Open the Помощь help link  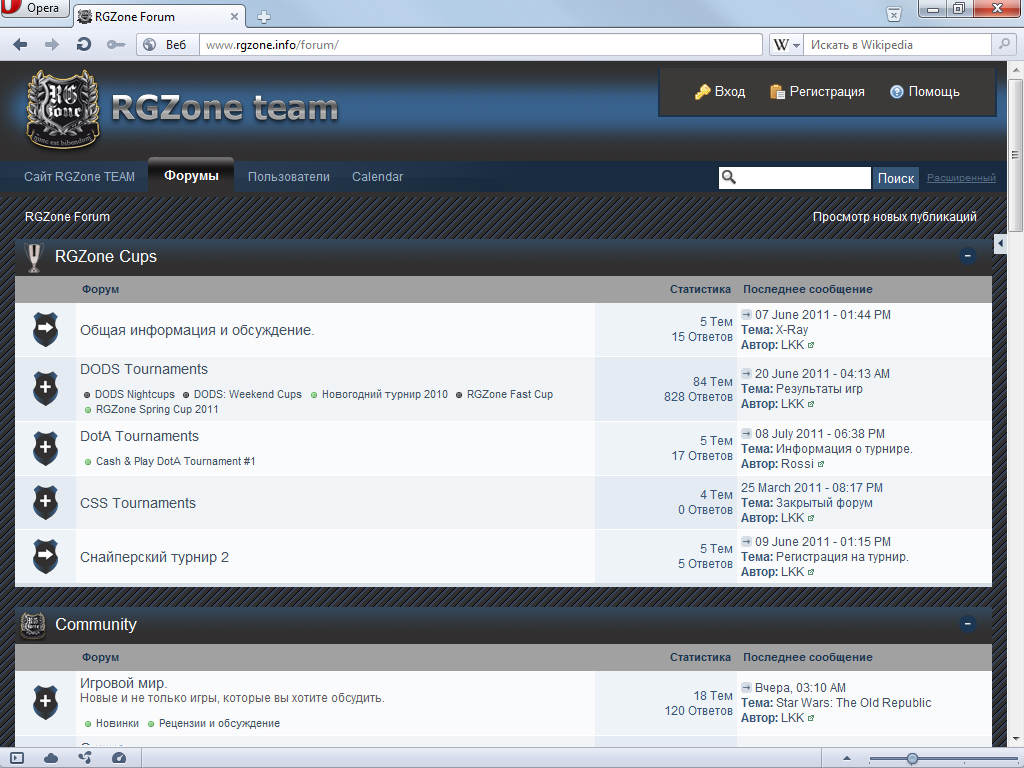pyautogui.click(x=925, y=91)
